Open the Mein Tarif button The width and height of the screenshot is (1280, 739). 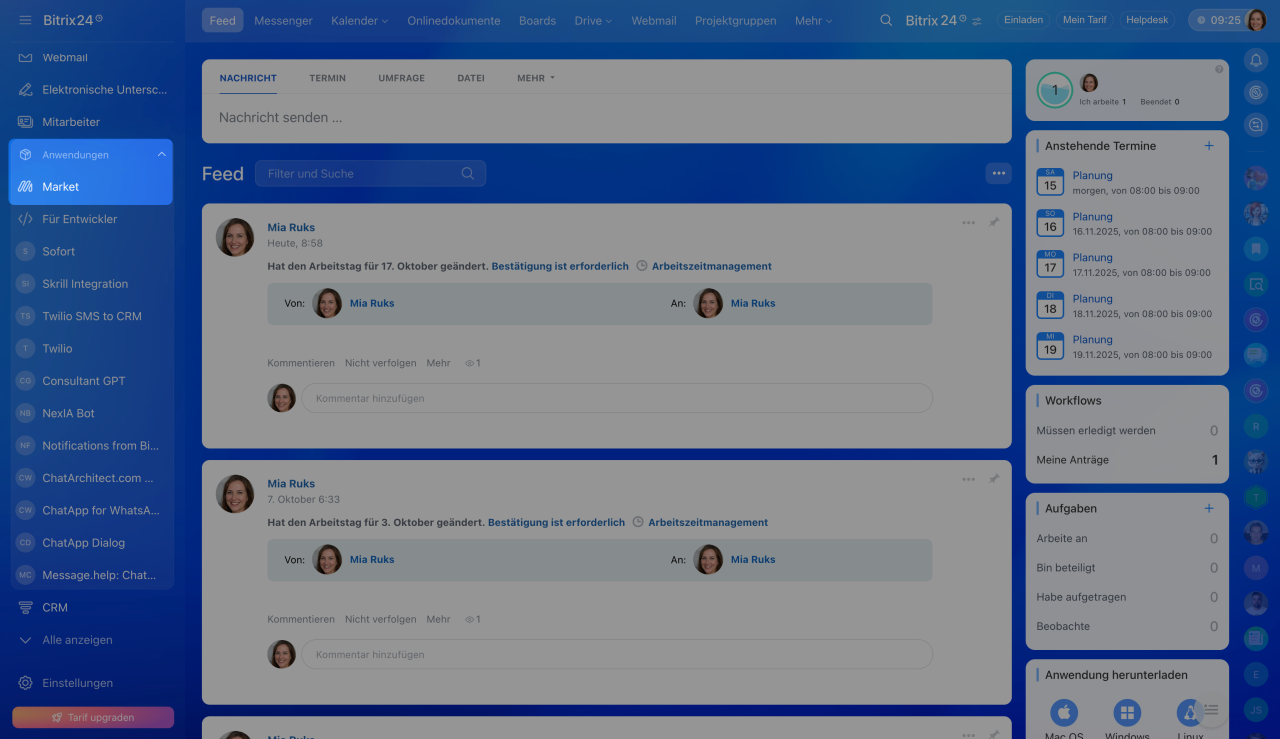pos(1085,20)
